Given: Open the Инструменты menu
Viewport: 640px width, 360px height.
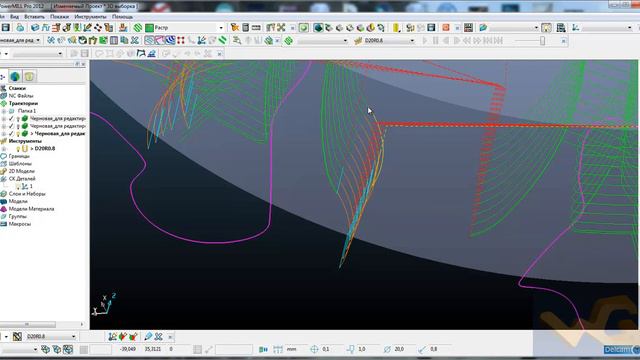Looking at the screenshot, I should pyautogui.click(x=90, y=17).
